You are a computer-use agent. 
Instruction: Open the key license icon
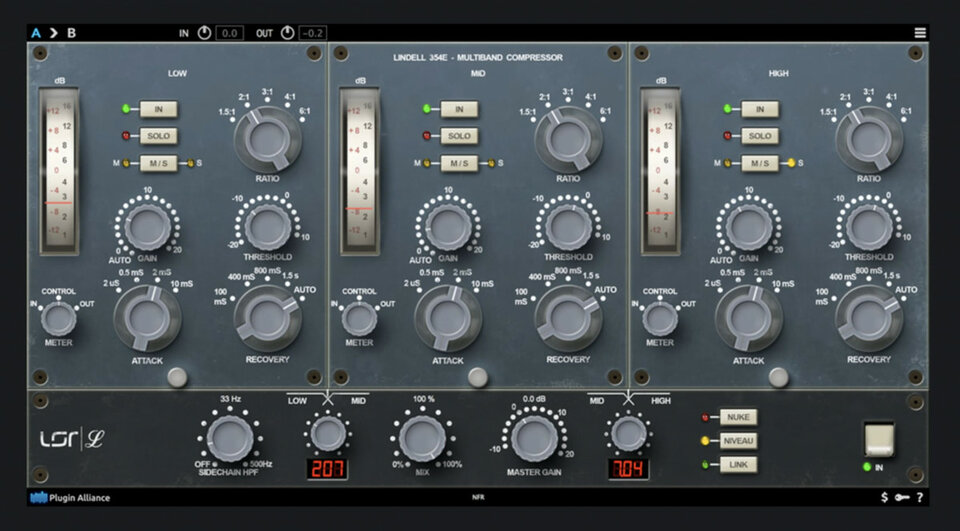pos(902,497)
